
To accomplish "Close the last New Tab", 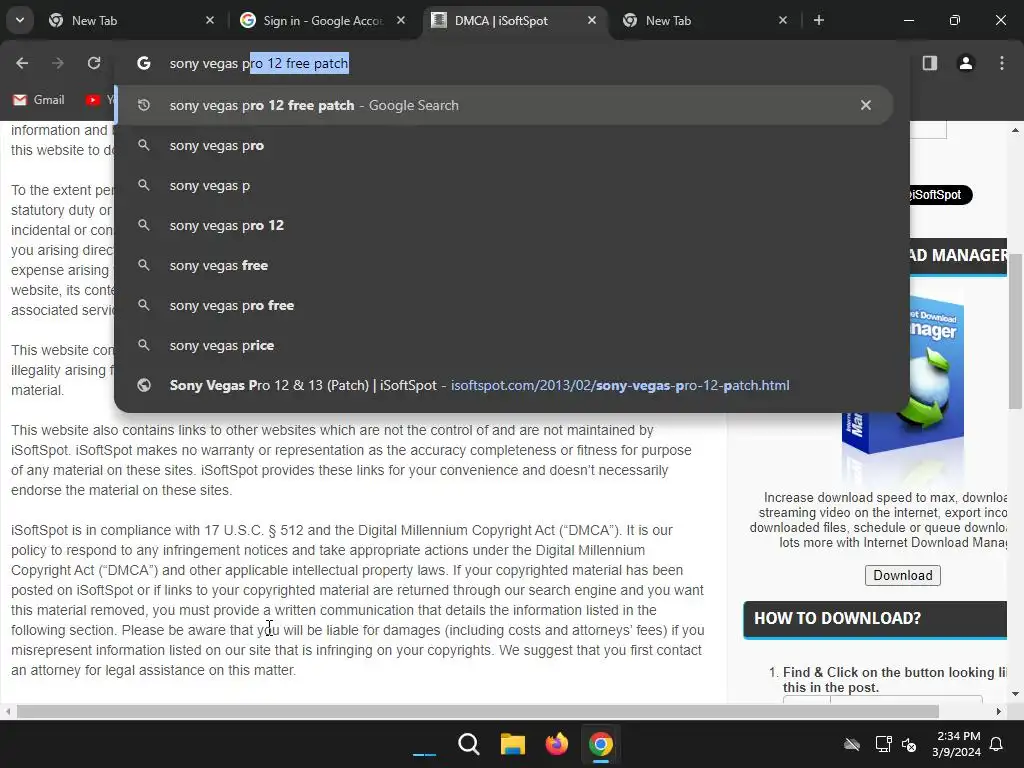I will (783, 20).
